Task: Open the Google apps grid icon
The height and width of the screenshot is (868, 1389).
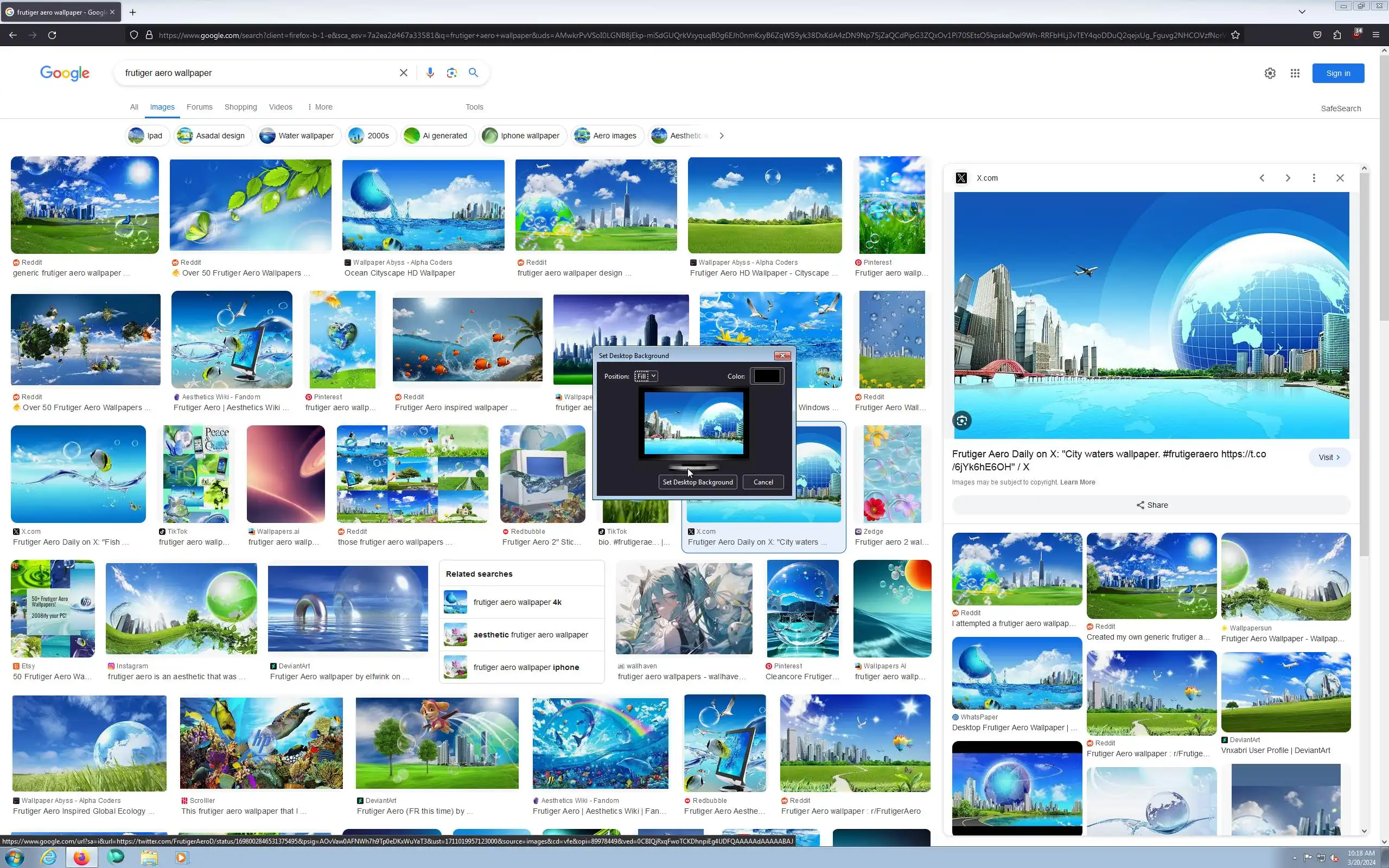Action: click(x=1295, y=73)
